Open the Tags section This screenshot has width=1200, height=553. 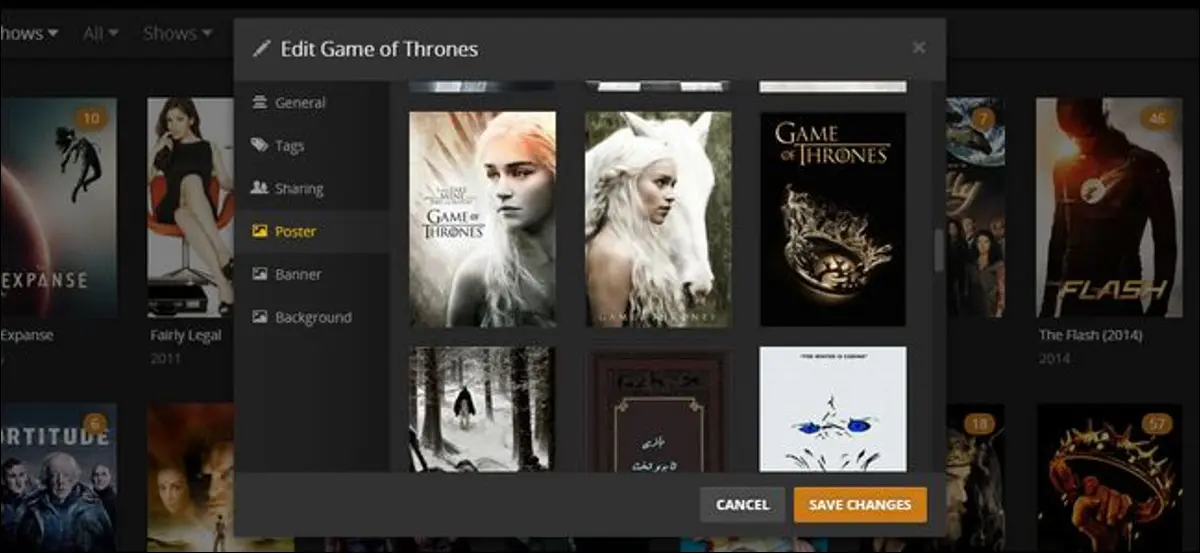[311, 145]
